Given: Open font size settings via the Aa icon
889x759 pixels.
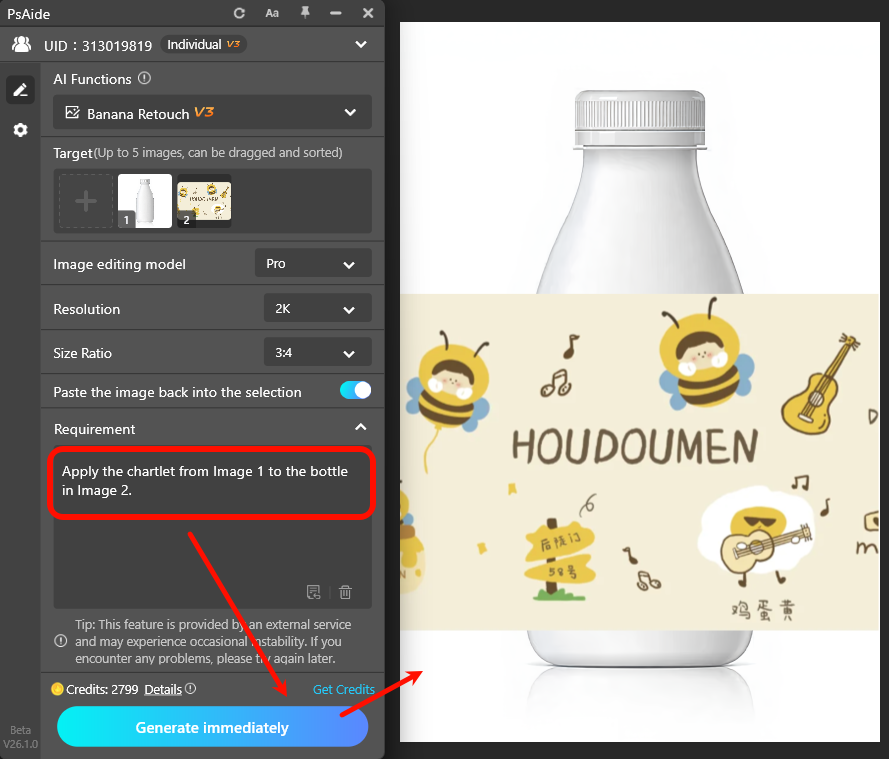Looking at the screenshot, I should (x=272, y=13).
